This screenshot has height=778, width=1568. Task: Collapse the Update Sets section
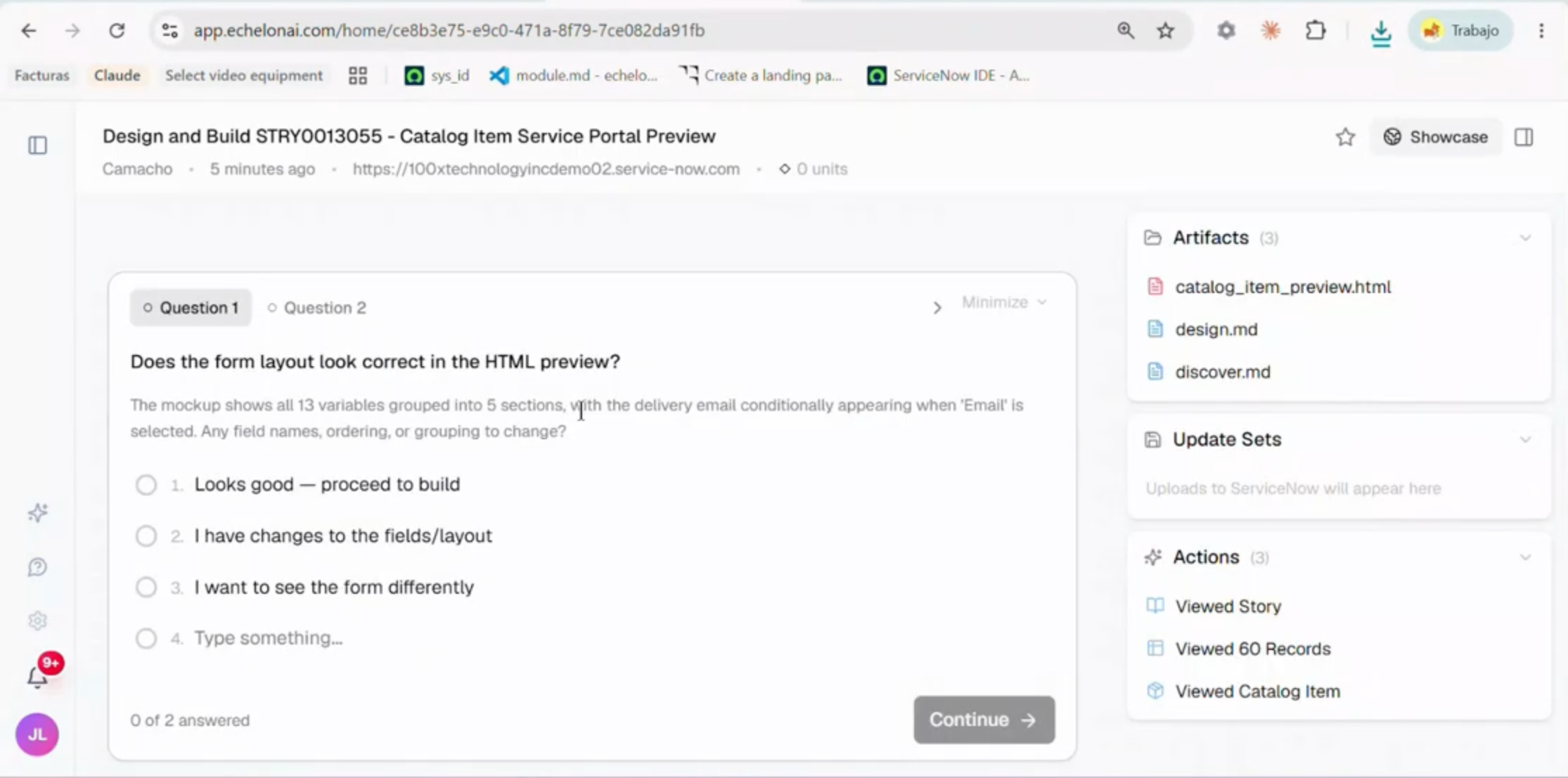click(x=1525, y=440)
